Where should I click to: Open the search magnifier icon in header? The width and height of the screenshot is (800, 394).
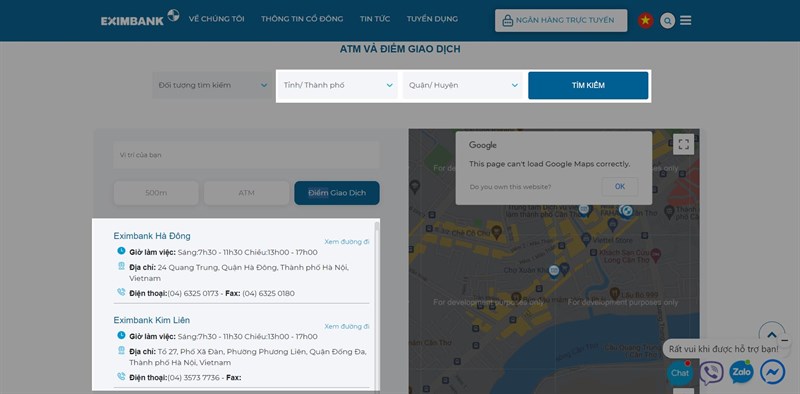point(667,20)
